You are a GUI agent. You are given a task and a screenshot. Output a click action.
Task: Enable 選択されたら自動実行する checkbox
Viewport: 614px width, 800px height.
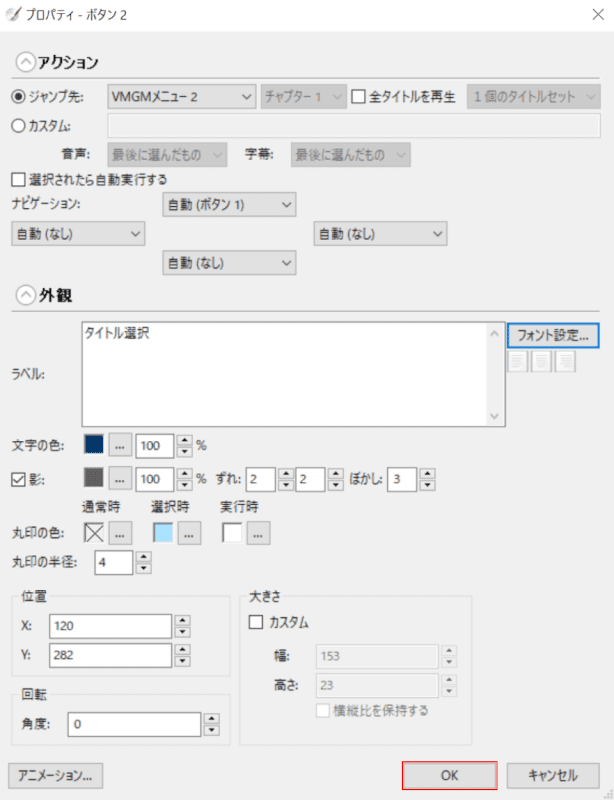tap(18, 180)
